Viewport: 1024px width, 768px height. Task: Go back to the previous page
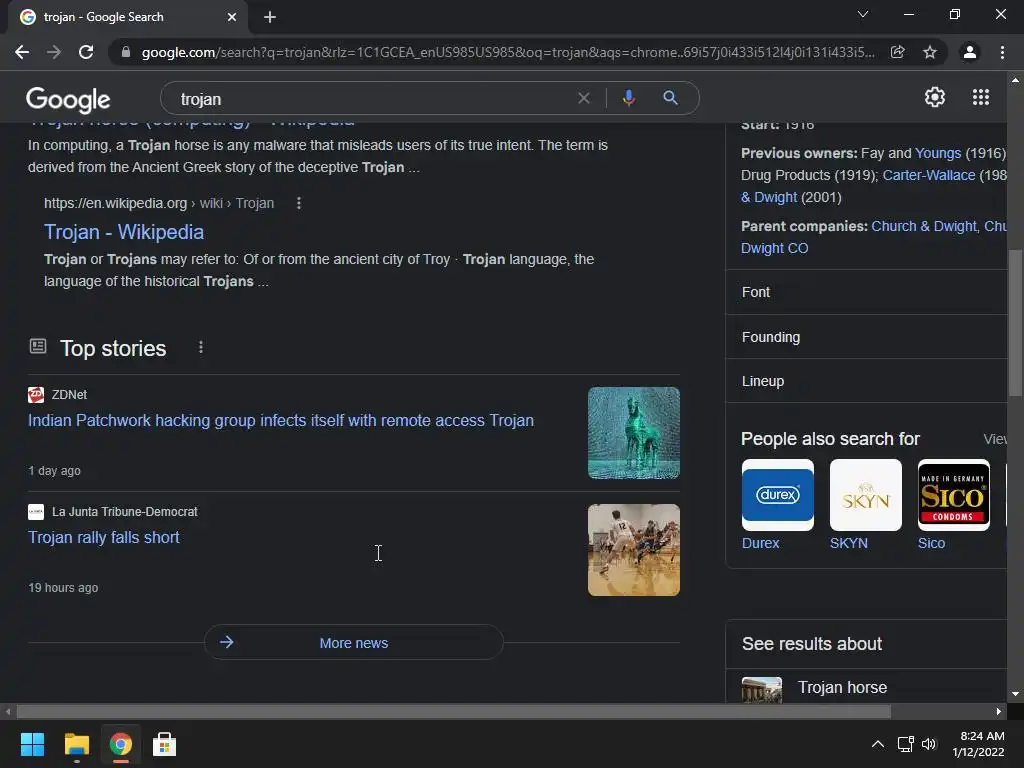click(x=22, y=52)
